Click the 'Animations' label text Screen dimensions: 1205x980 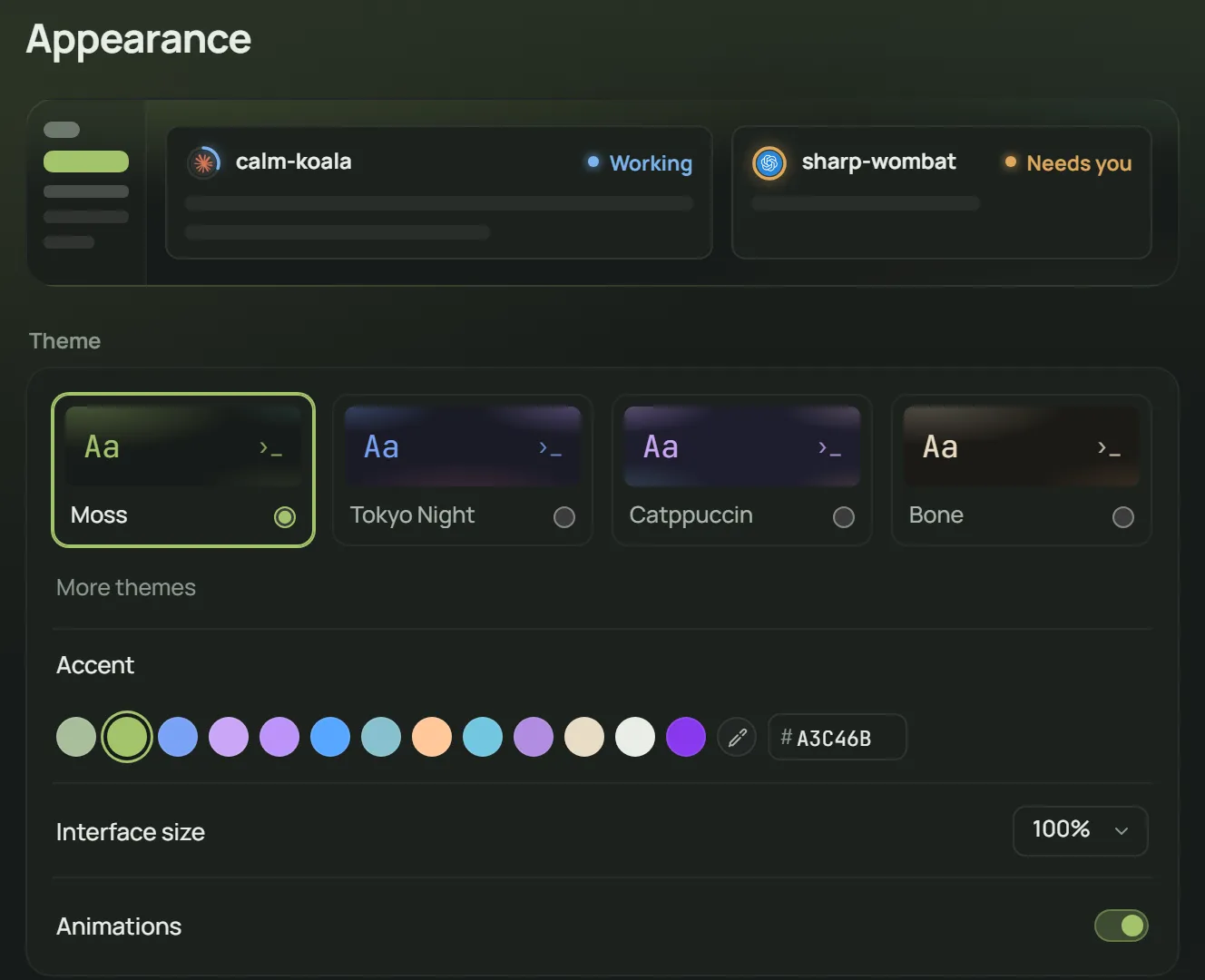coord(119,926)
